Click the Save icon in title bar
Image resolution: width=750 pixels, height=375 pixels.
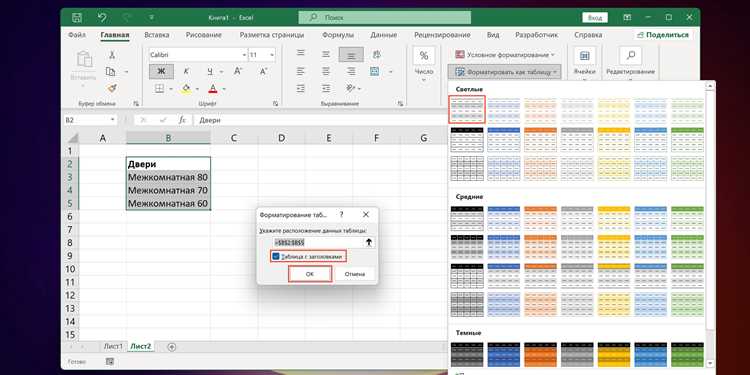click(x=77, y=18)
